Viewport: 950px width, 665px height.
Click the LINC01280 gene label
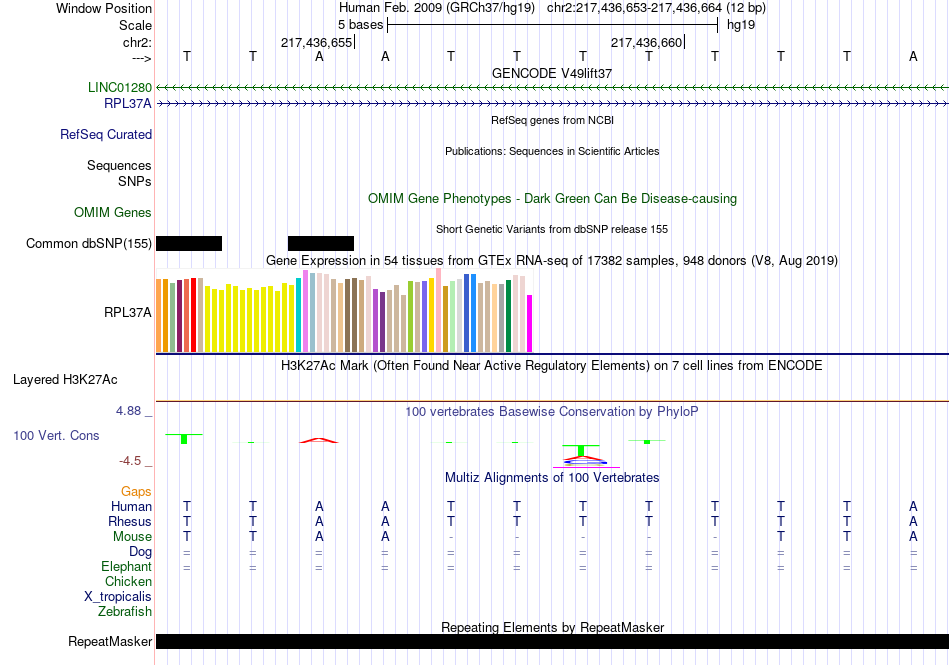pyautogui.click(x=120, y=87)
